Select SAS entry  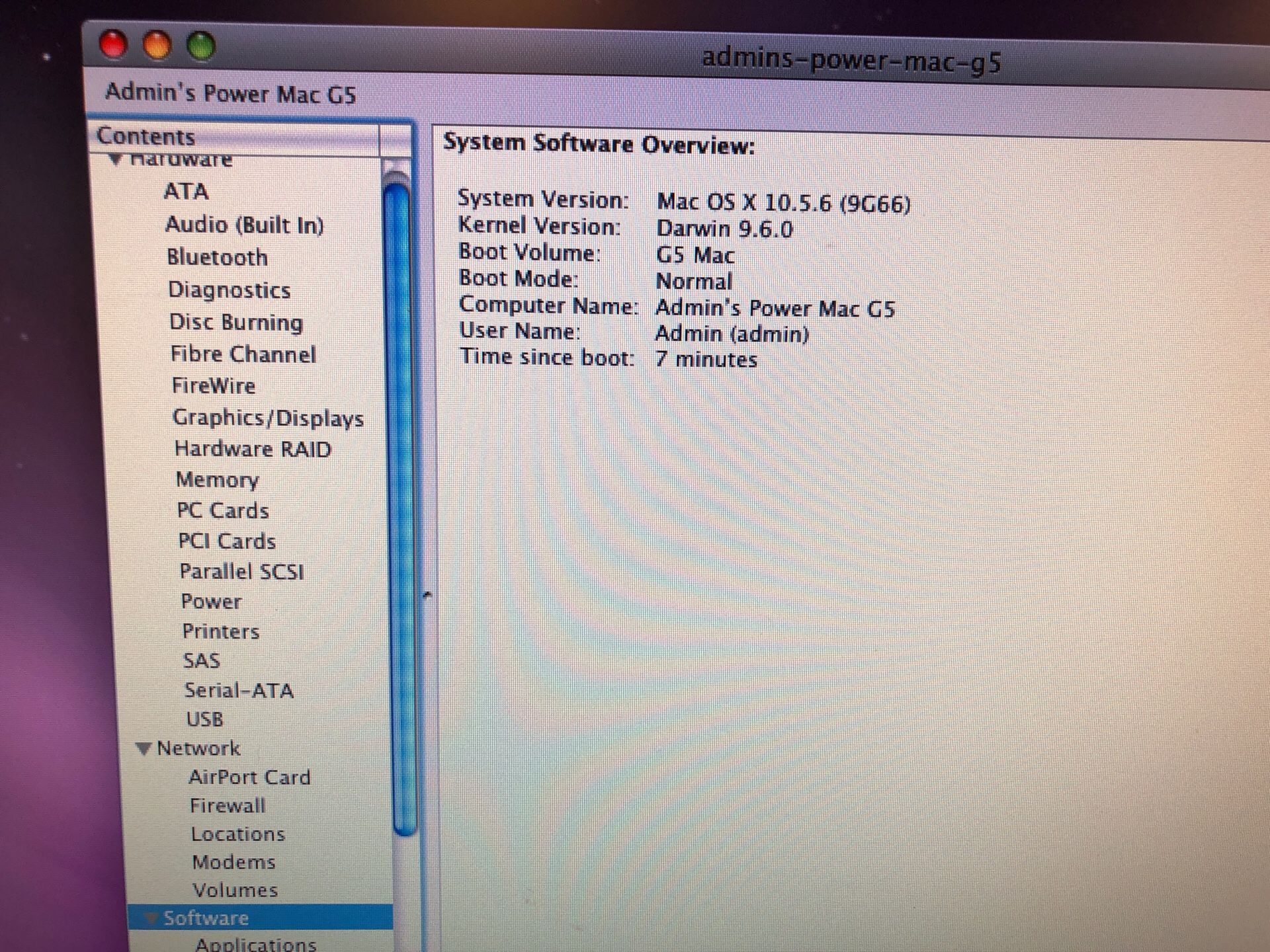[x=201, y=660]
